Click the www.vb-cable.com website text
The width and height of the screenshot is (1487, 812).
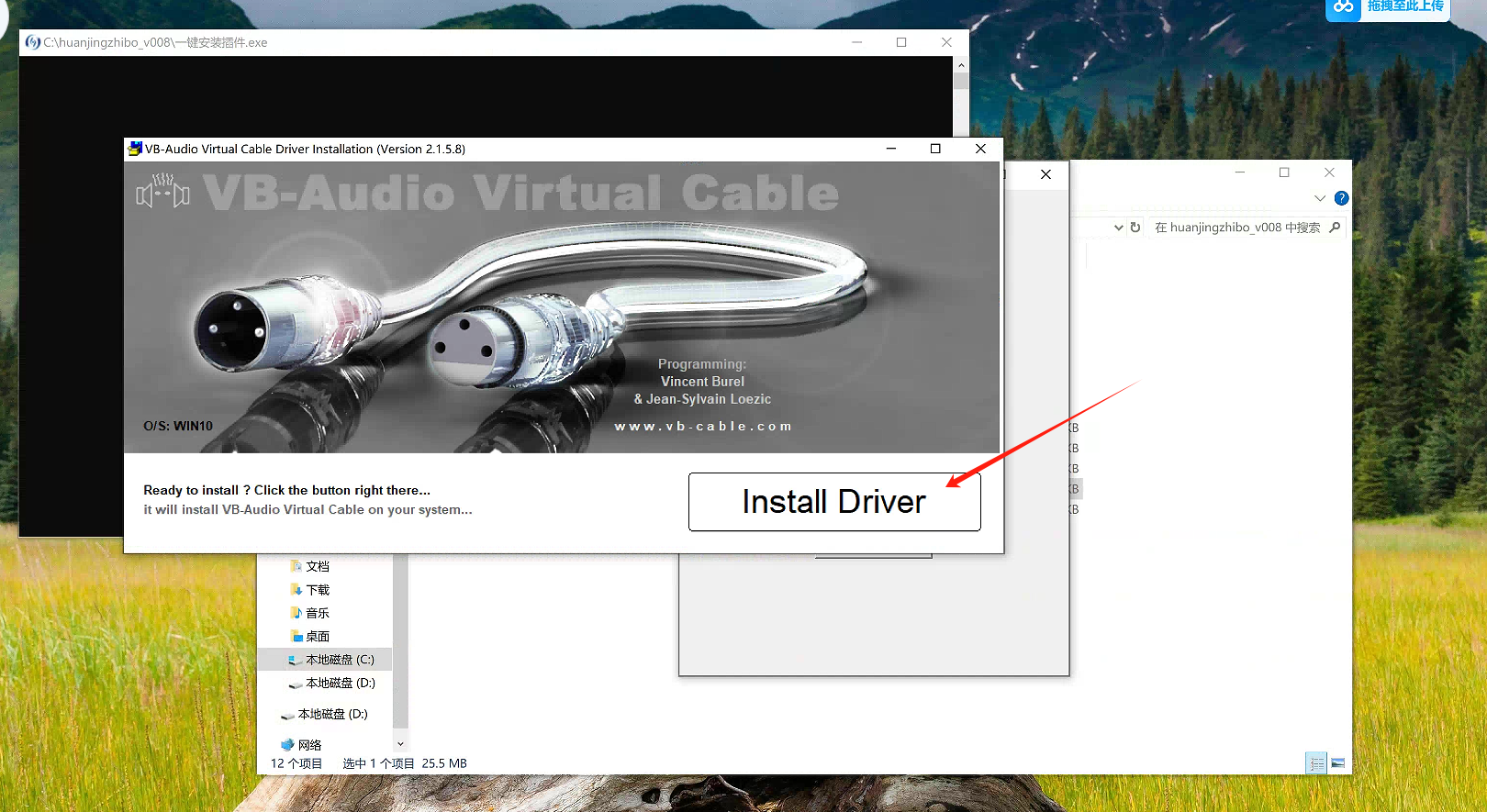(x=702, y=427)
